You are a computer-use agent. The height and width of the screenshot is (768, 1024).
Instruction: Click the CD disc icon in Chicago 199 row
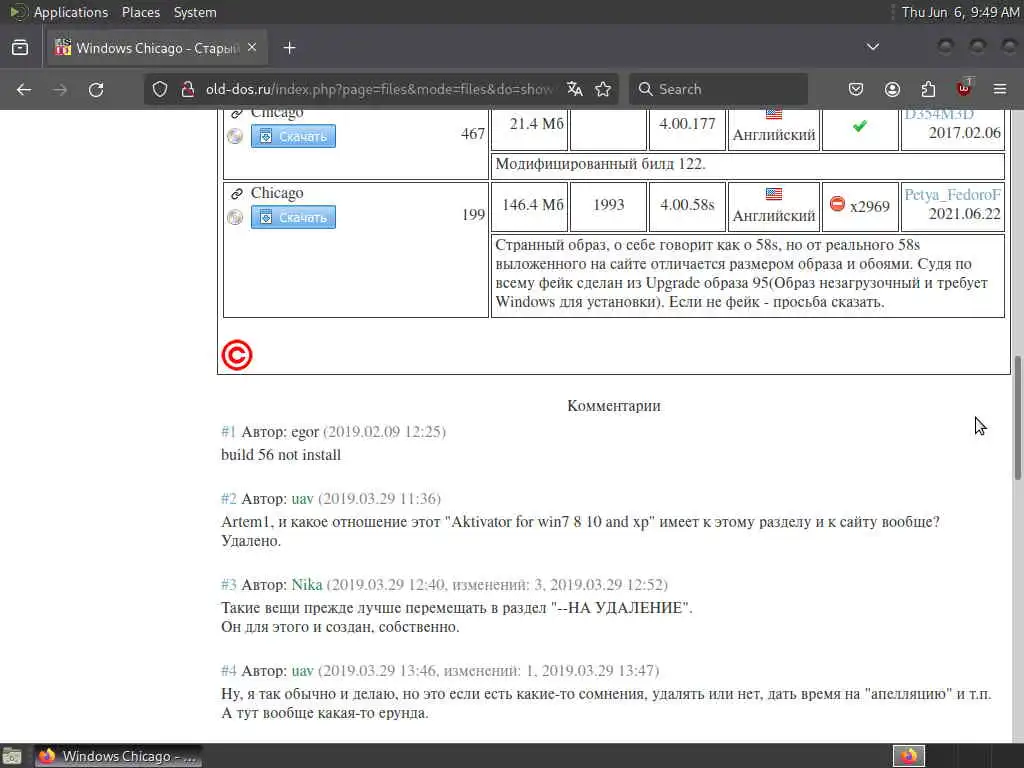(x=235, y=217)
